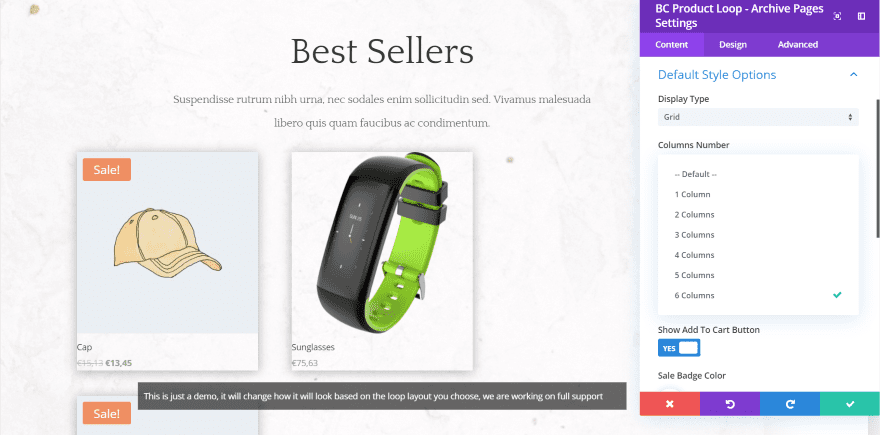Click the Sale! badge on Cap product
Screen dimensions: 880x435
click(x=107, y=170)
